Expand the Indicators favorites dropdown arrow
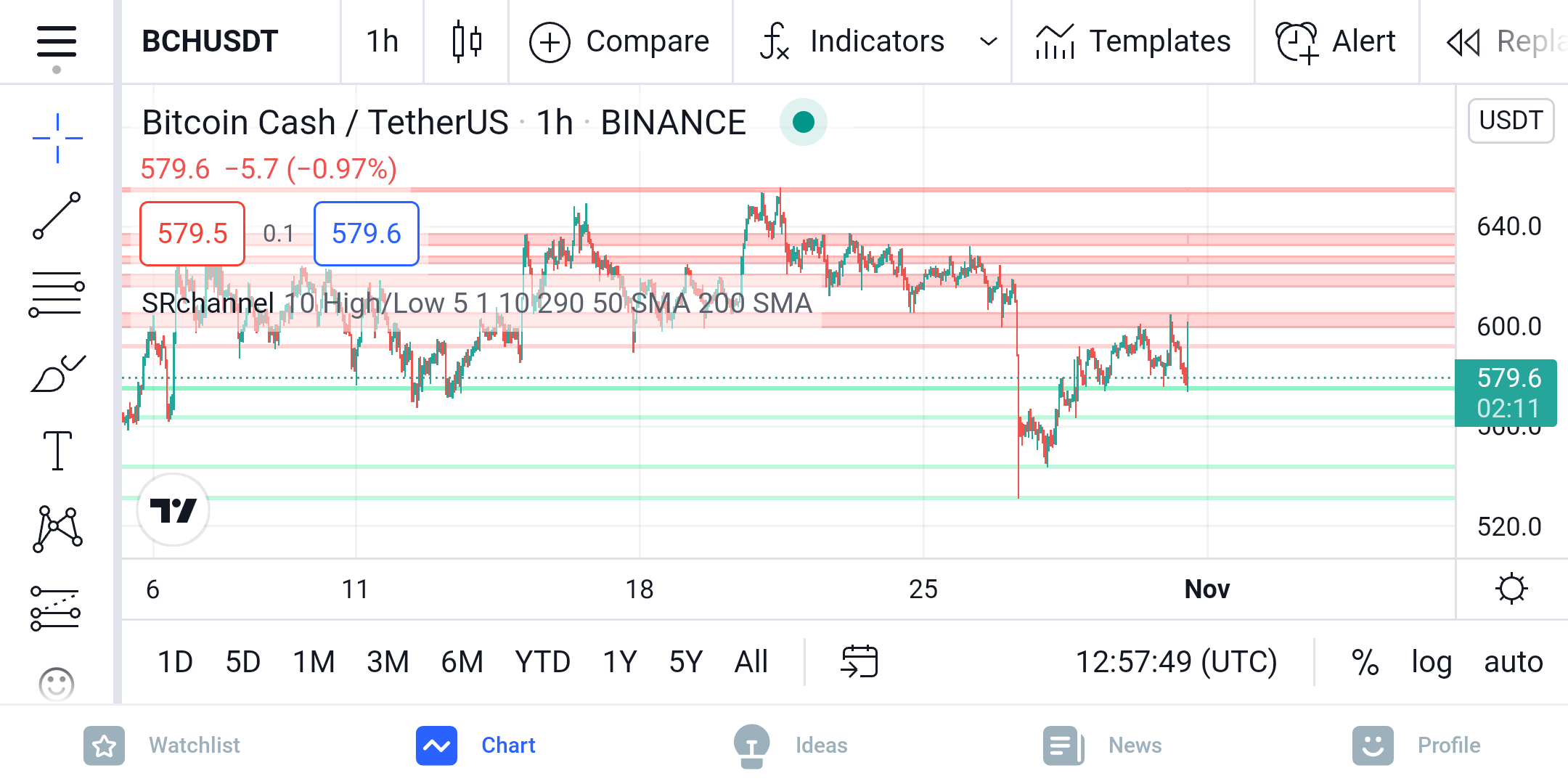 988,42
